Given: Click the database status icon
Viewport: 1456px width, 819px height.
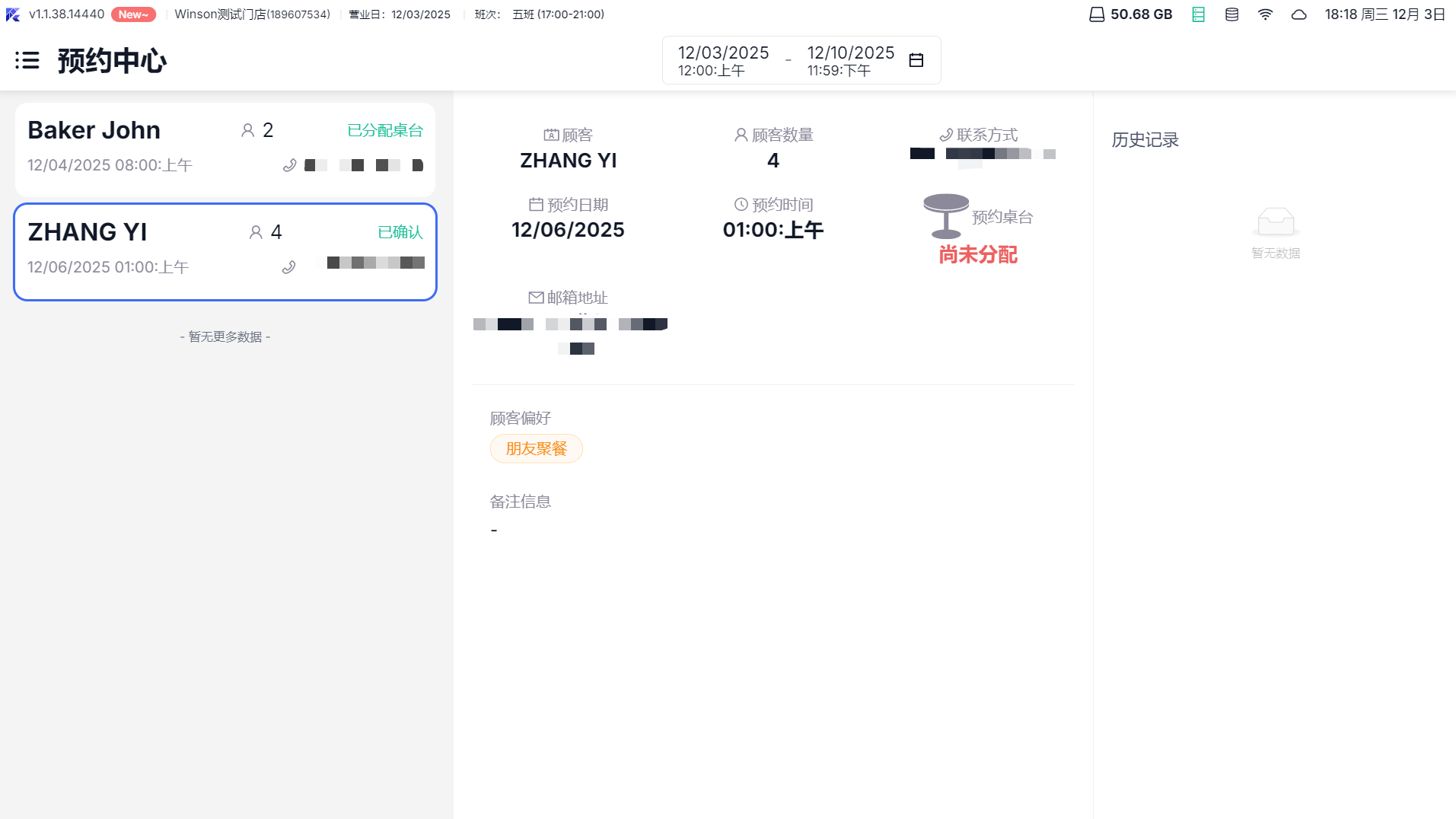Looking at the screenshot, I should 1231,14.
